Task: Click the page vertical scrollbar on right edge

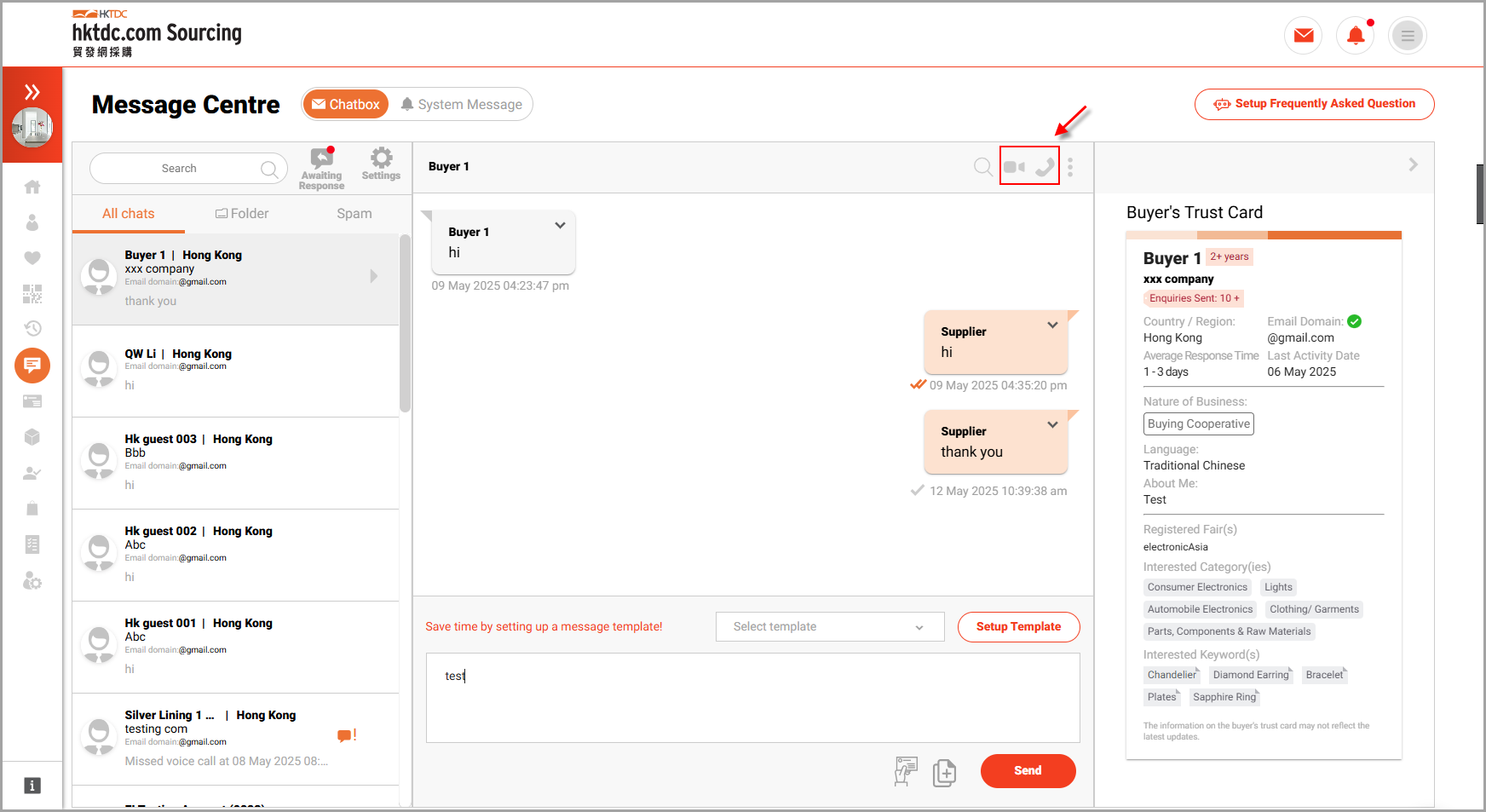Action: (1480, 194)
